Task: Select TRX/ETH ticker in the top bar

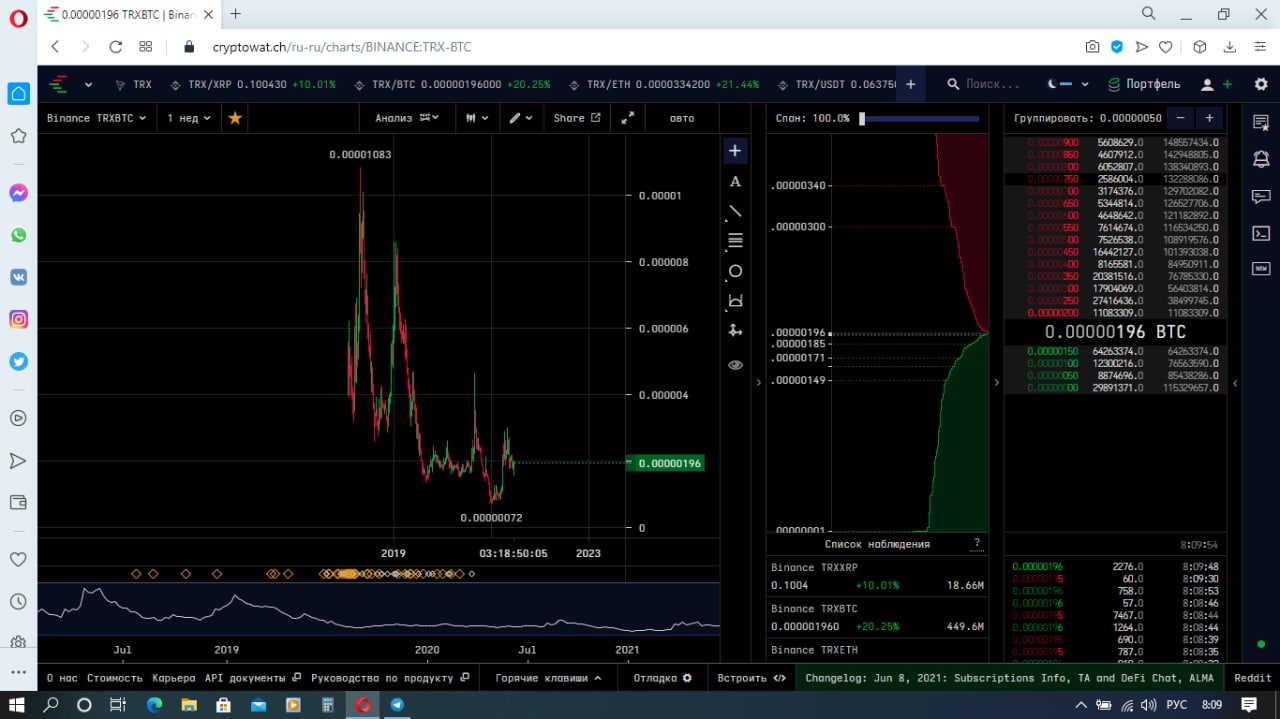Action: [664, 85]
